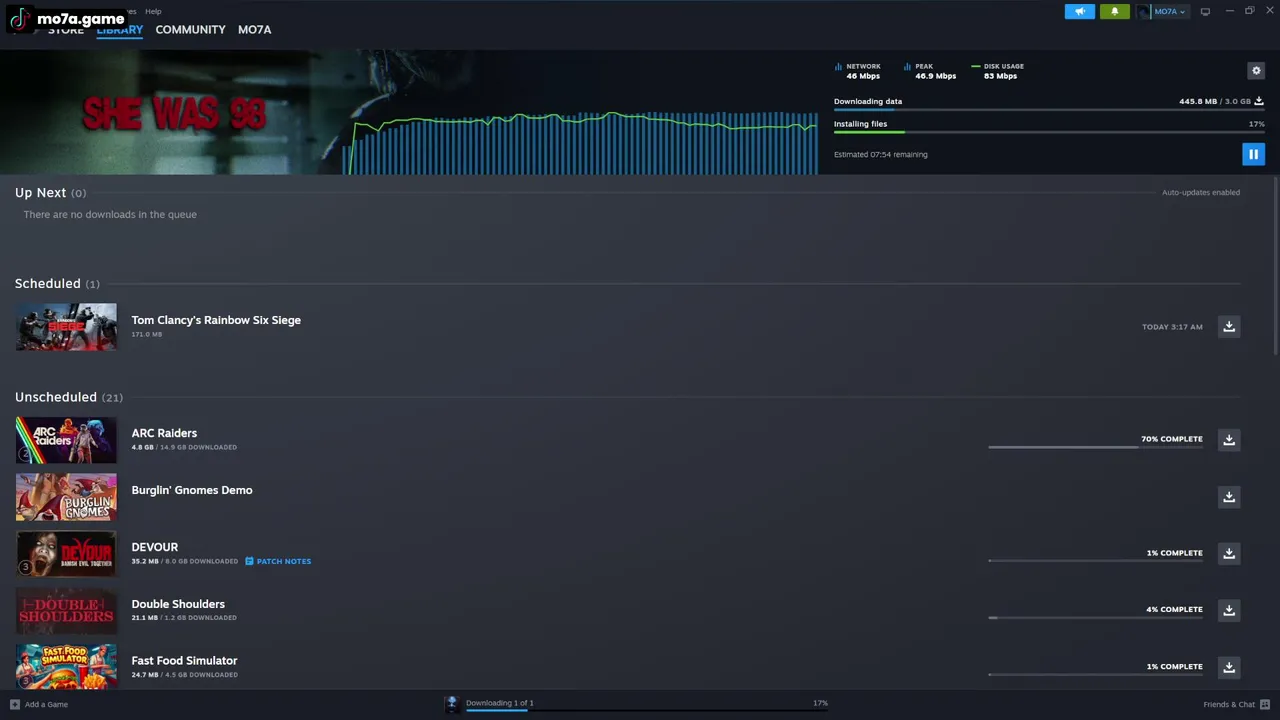The height and width of the screenshot is (720, 1280).
Task: Open download settings gear
Action: coord(1256,70)
